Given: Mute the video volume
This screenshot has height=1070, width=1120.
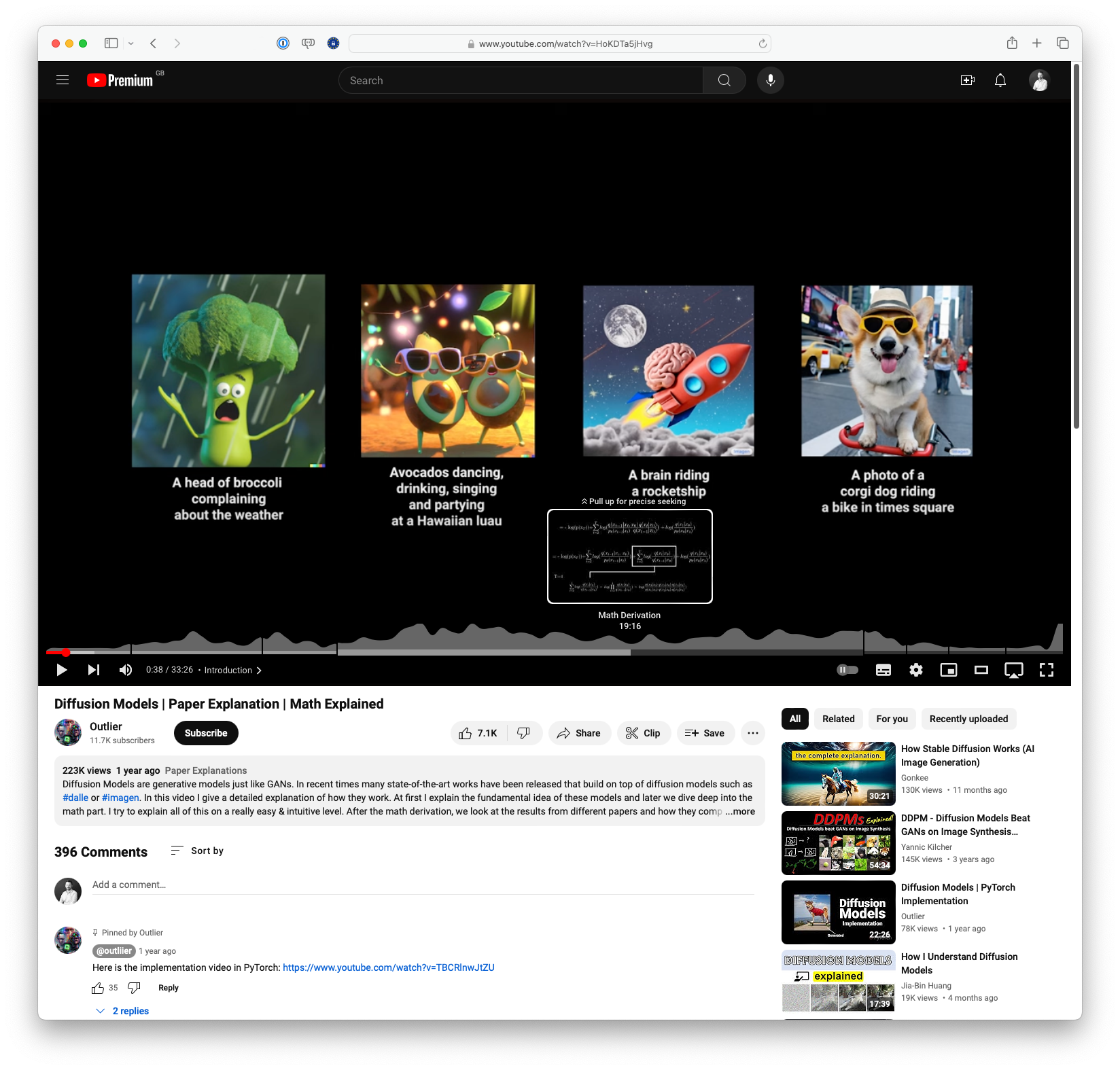Looking at the screenshot, I should (x=126, y=670).
